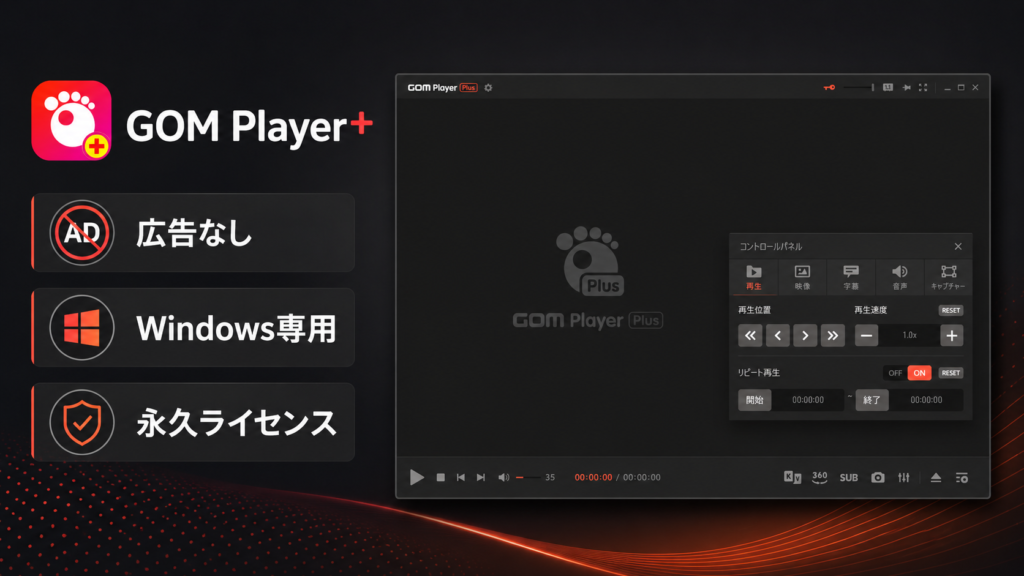Viewport: 1024px width, 576px height.
Task: Click the Windows専用 feature card
Action: click(x=193, y=327)
